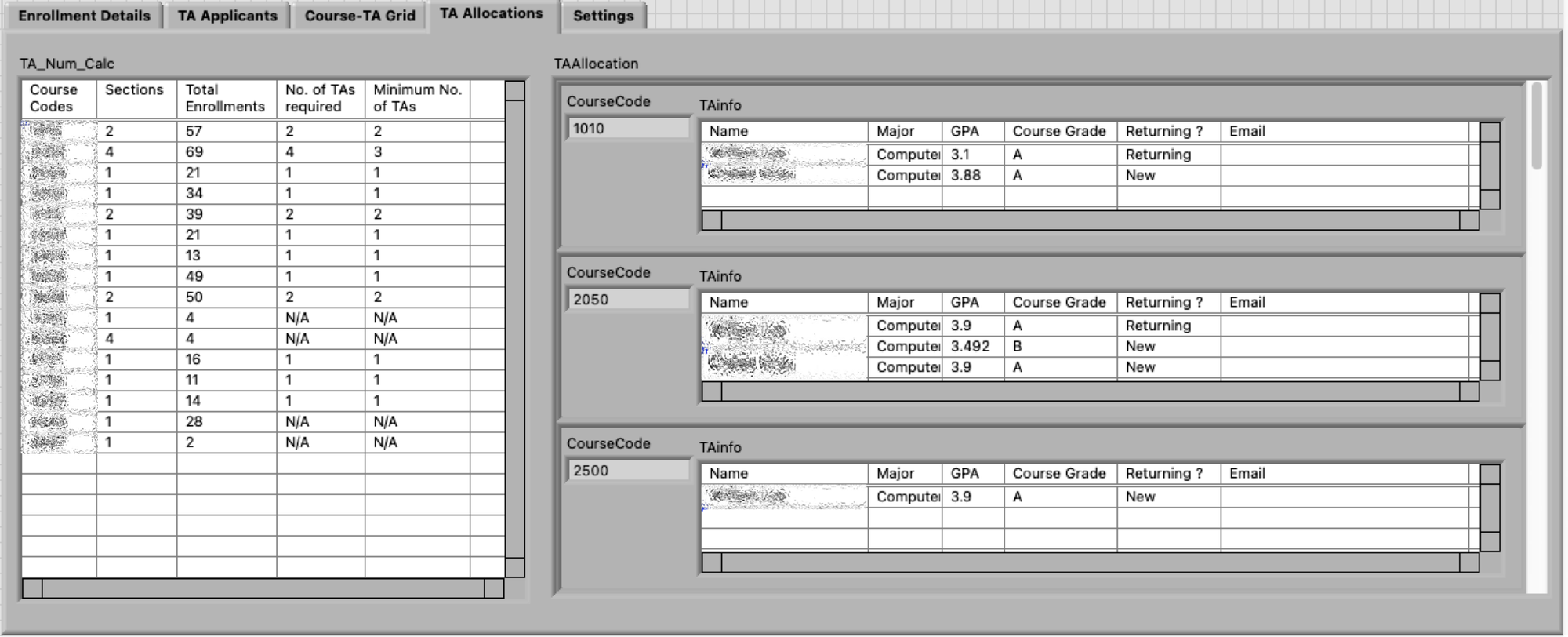
Task: Click scroll-up arrow in course 2500 TAinfo table
Action: 1490,475
